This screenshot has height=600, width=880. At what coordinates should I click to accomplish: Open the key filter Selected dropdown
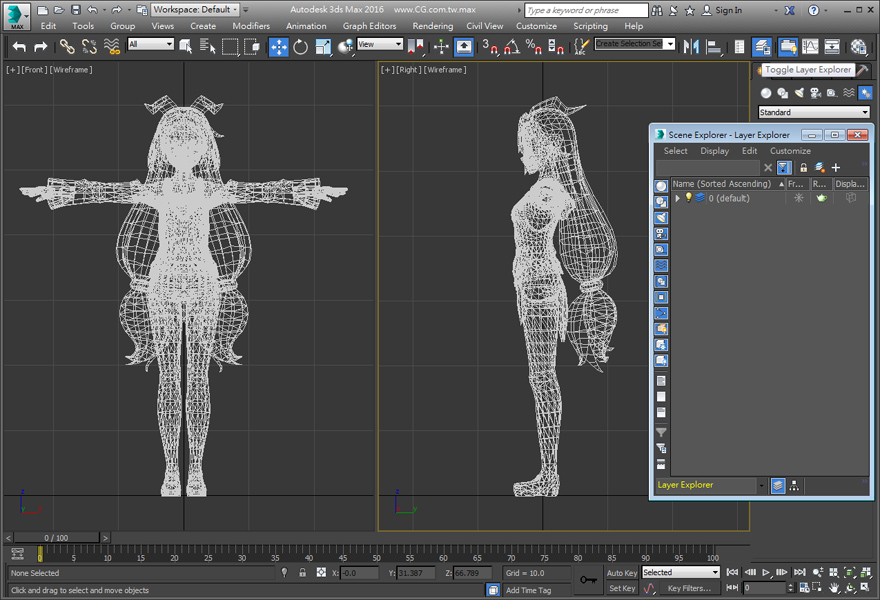pyautogui.click(x=681, y=572)
